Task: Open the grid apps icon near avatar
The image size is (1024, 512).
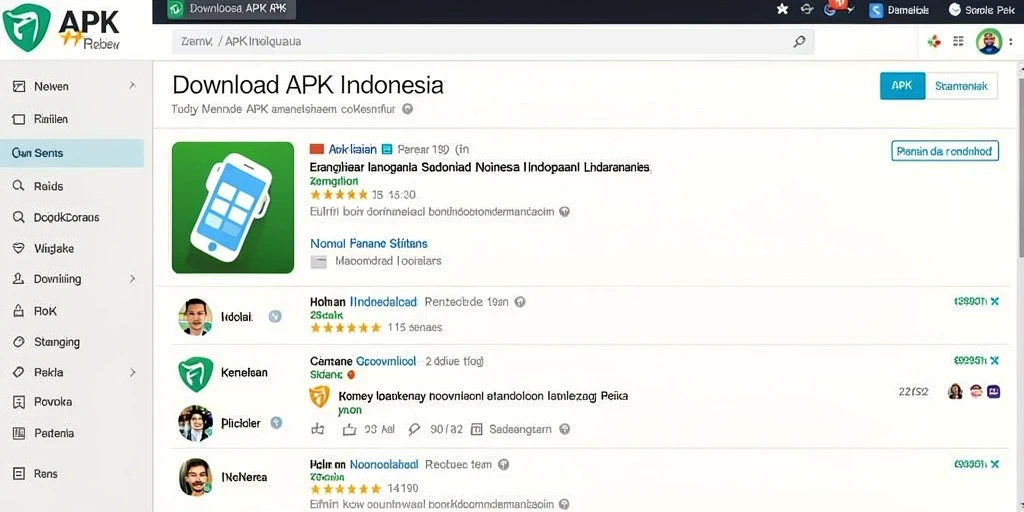Action: (x=958, y=42)
